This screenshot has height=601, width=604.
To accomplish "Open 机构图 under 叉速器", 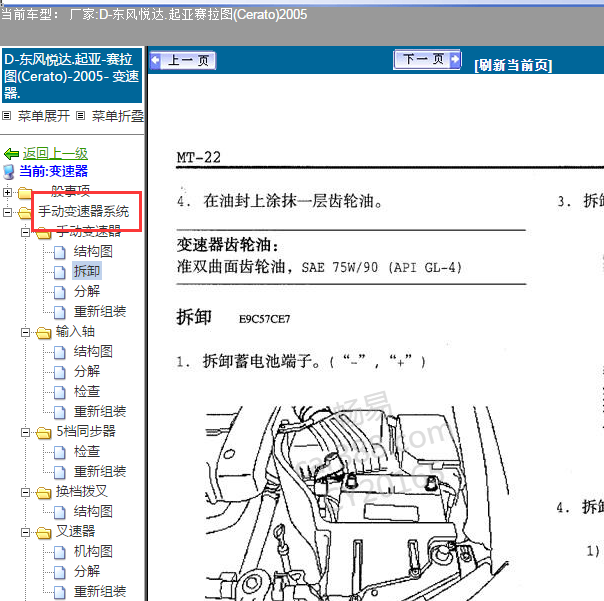I will (x=93, y=552).
